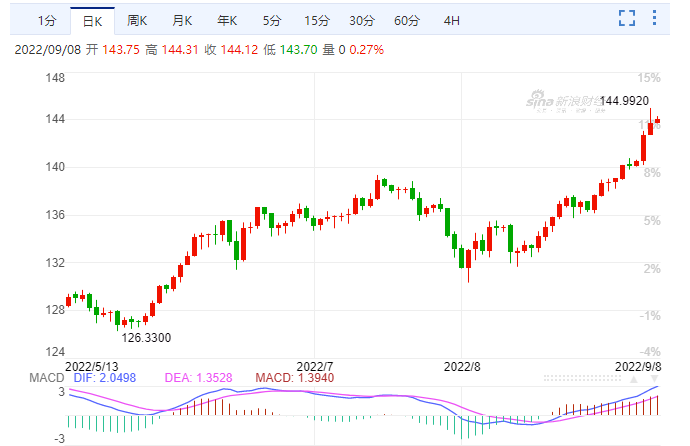
Task: Select the 30分 interval tab
Action: 362,20
